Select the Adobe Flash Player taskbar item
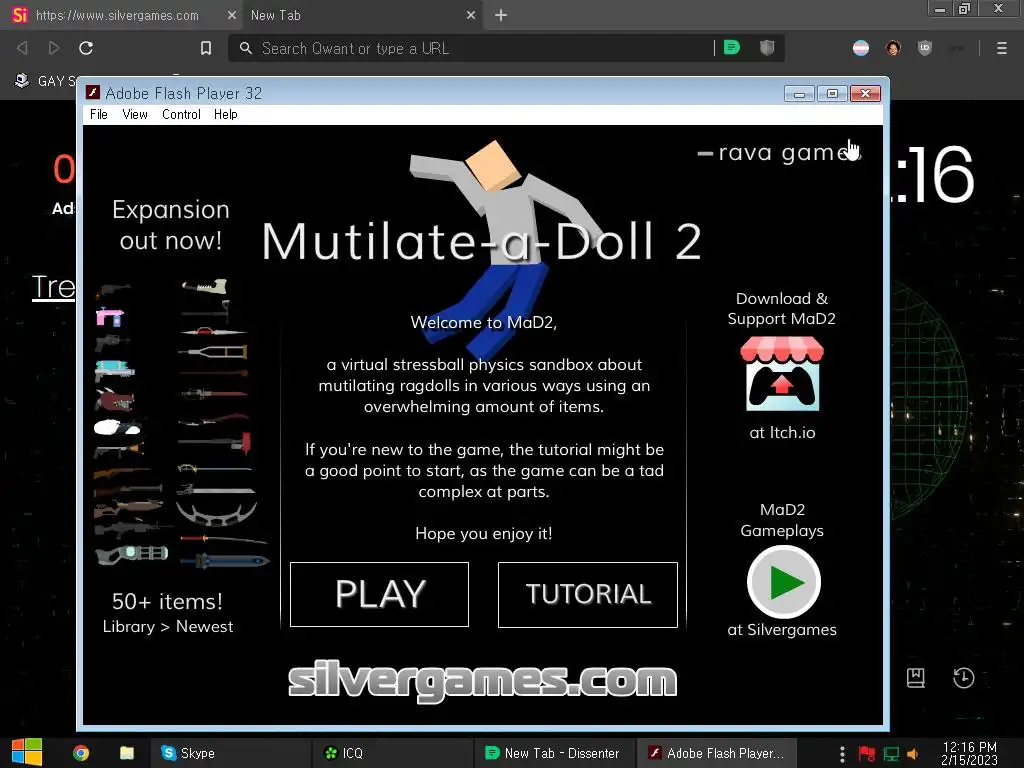 pos(716,753)
